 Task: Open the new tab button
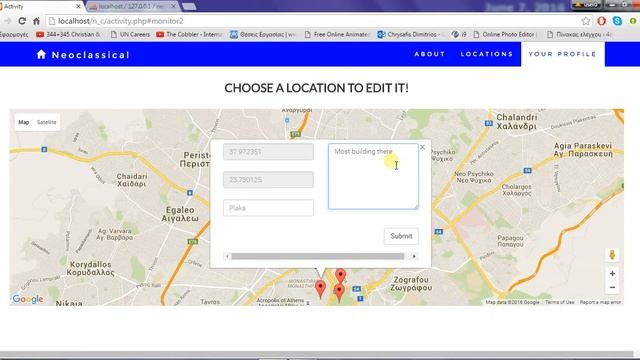(x=189, y=7)
